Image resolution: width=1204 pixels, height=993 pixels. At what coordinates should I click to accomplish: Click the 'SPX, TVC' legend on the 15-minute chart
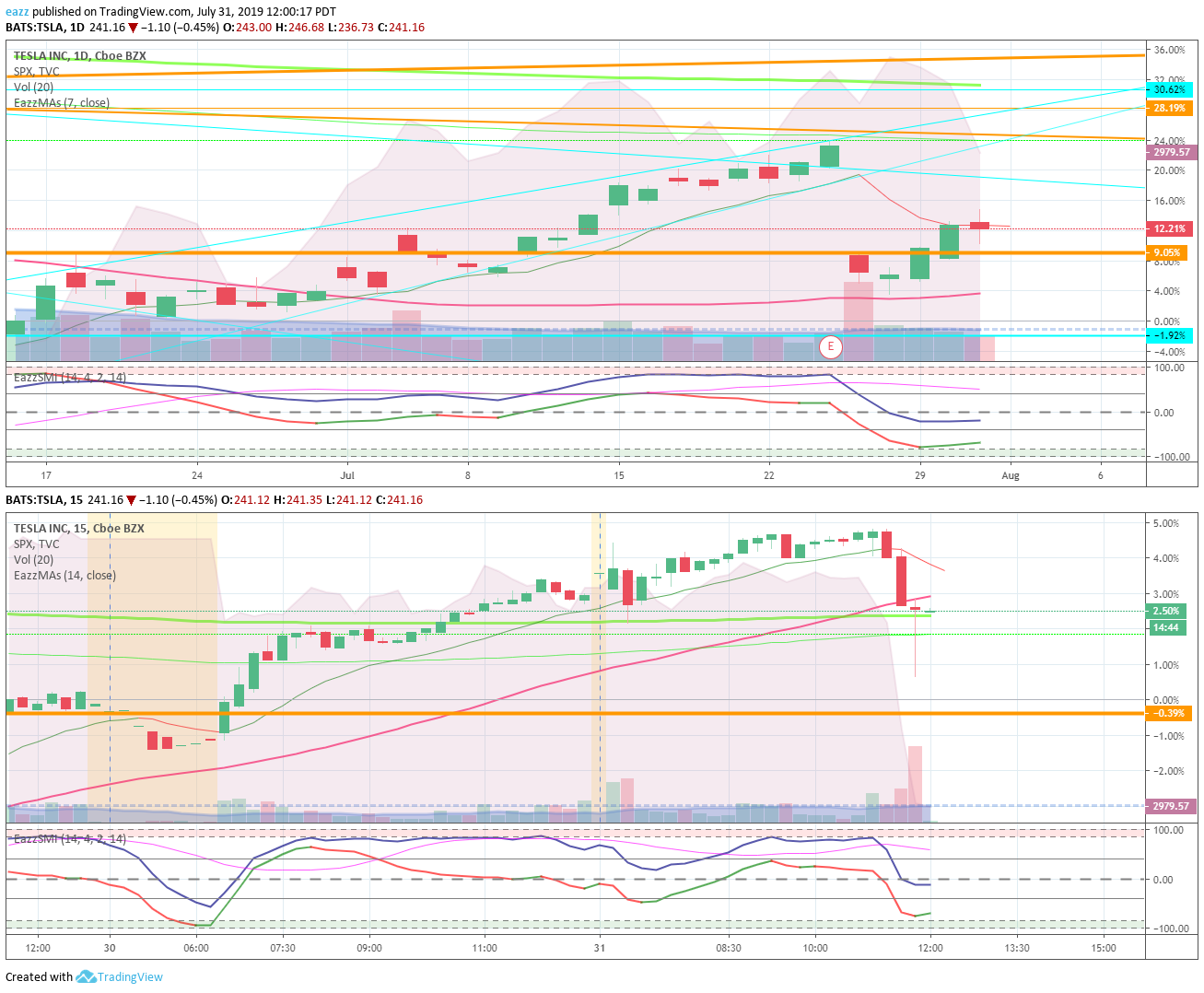pos(37,543)
